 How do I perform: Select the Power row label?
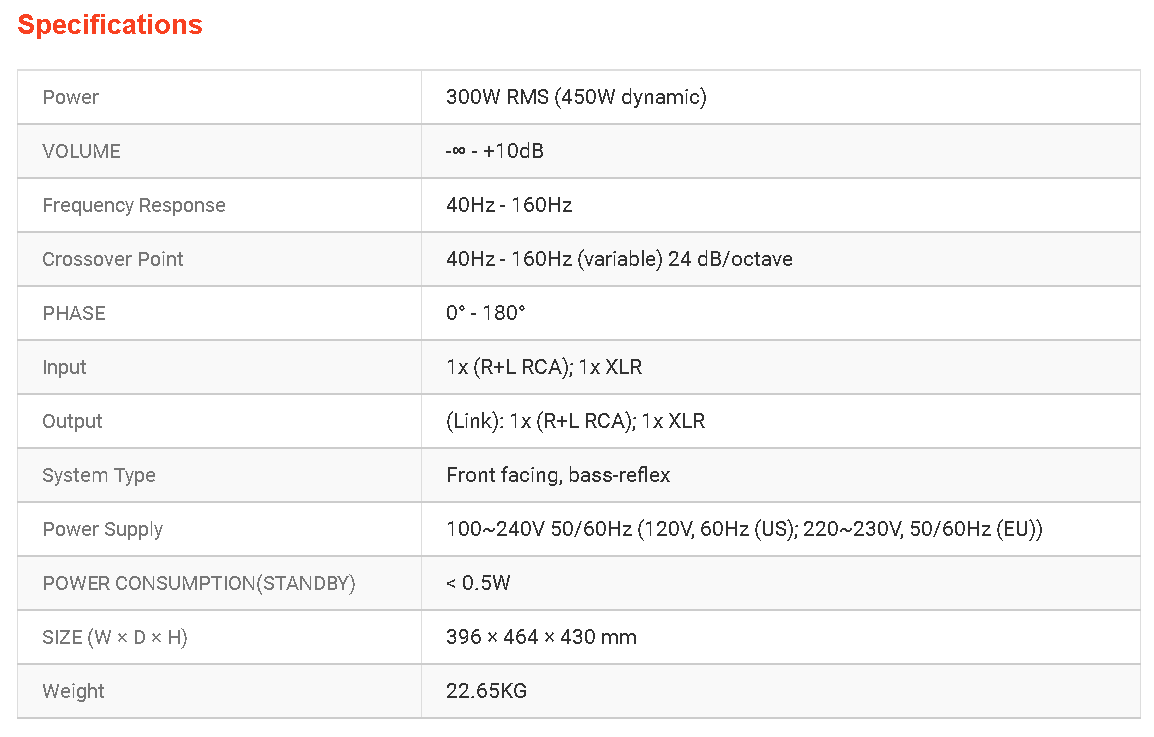coord(71,97)
